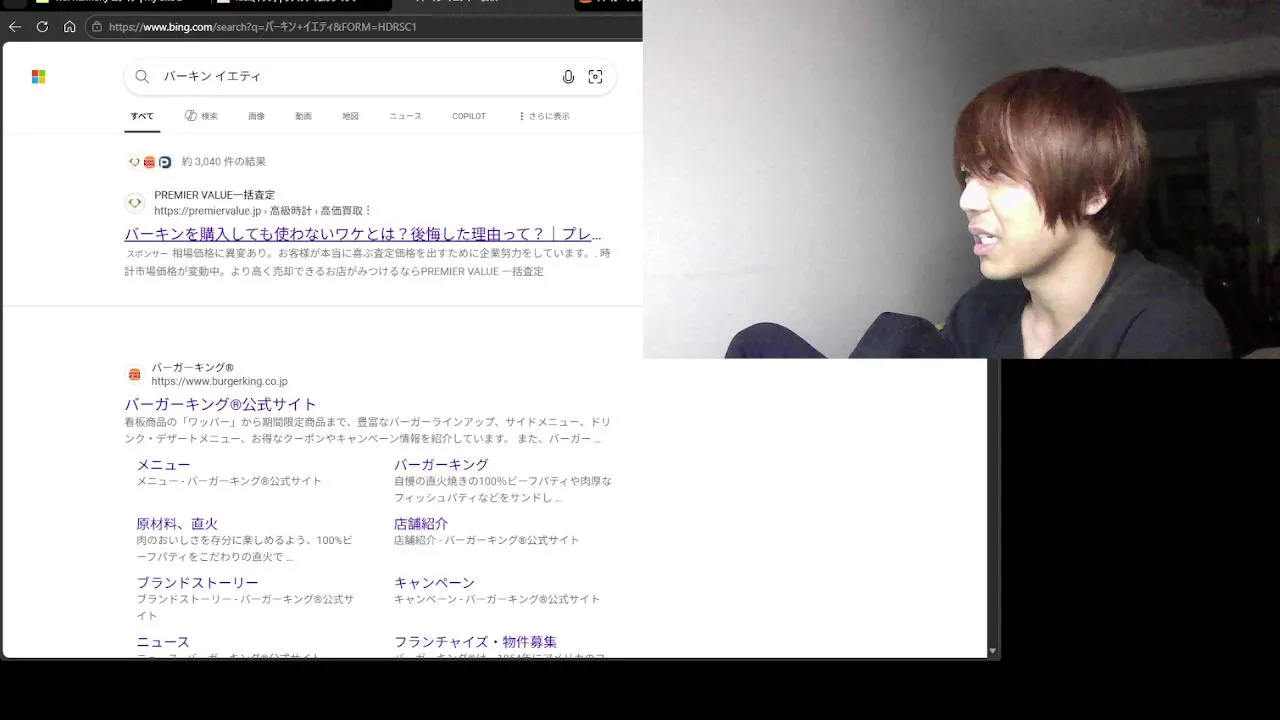Click the cluster of favicons beside the result count
The height and width of the screenshot is (720, 1280).
pyautogui.click(x=150, y=162)
